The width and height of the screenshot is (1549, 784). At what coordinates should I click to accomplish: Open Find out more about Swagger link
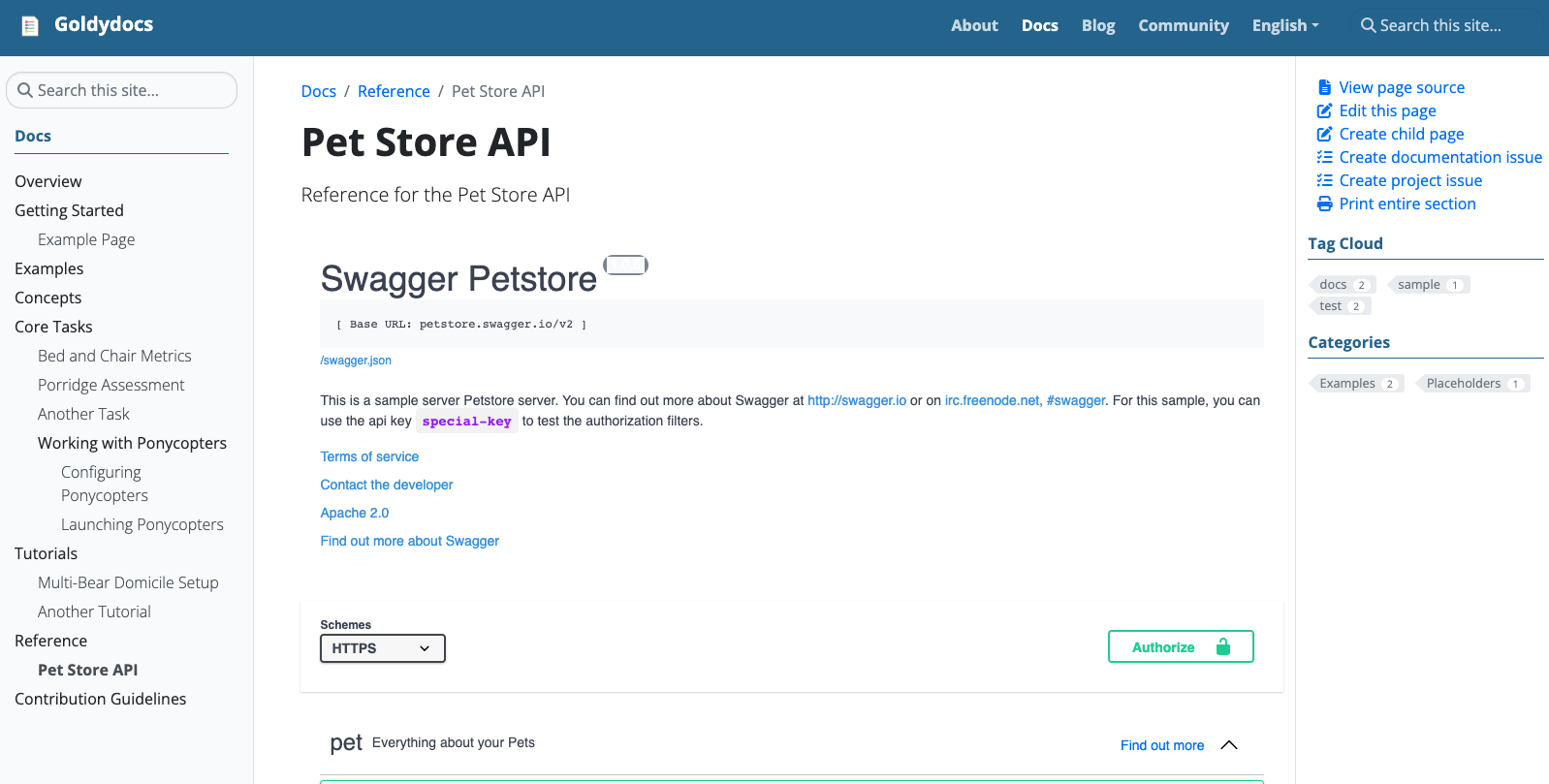410,541
